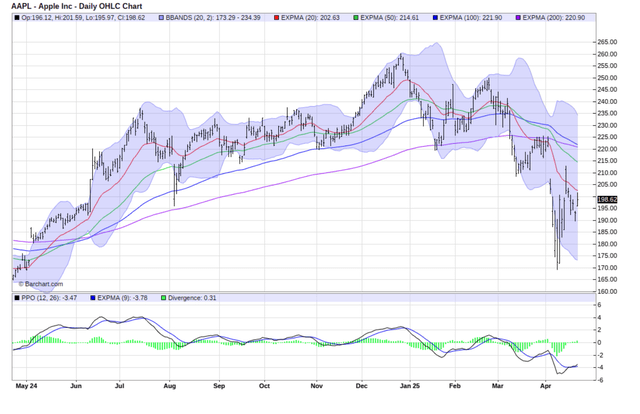640x414 pixels.
Task: Click the 225.00 price axis label
Action: (607, 137)
